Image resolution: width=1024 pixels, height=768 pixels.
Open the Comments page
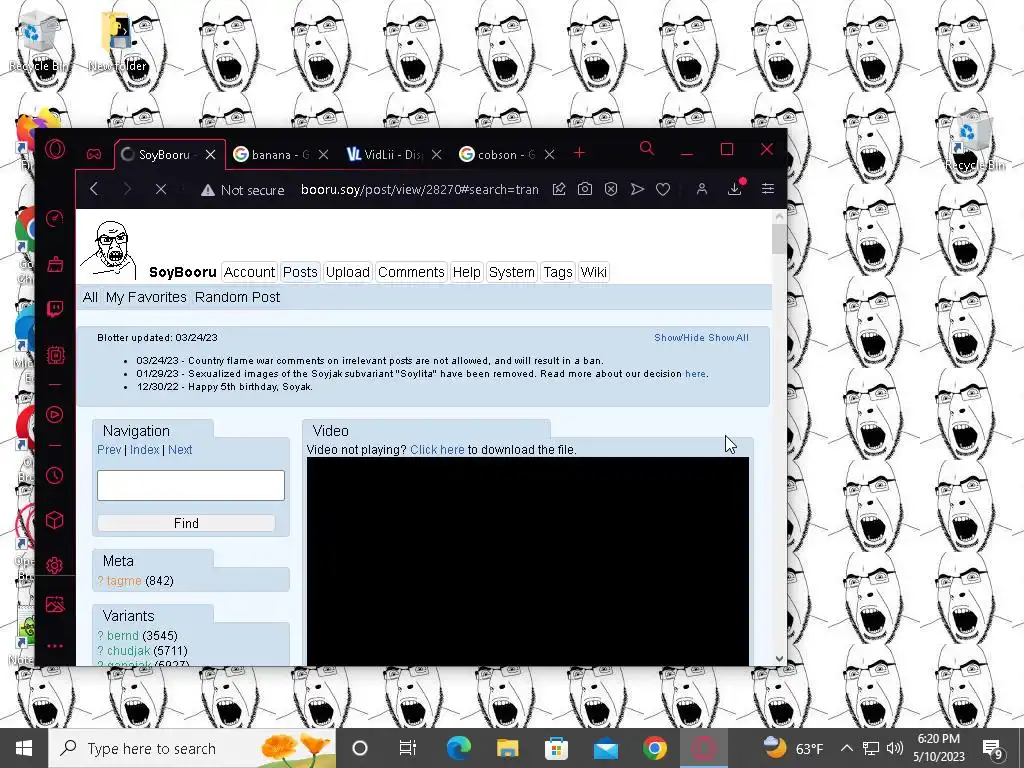click(411, 272)
